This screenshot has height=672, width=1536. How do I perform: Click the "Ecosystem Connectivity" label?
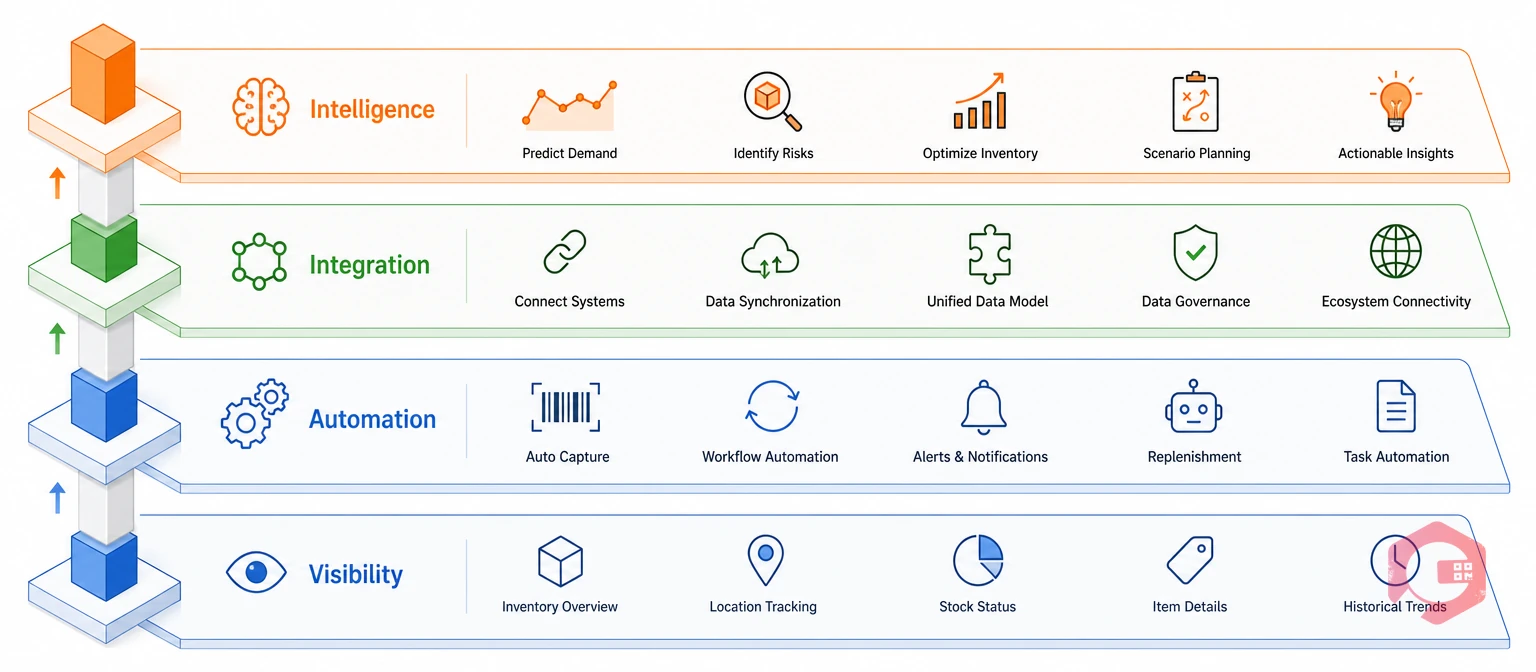click(1396, 301)
